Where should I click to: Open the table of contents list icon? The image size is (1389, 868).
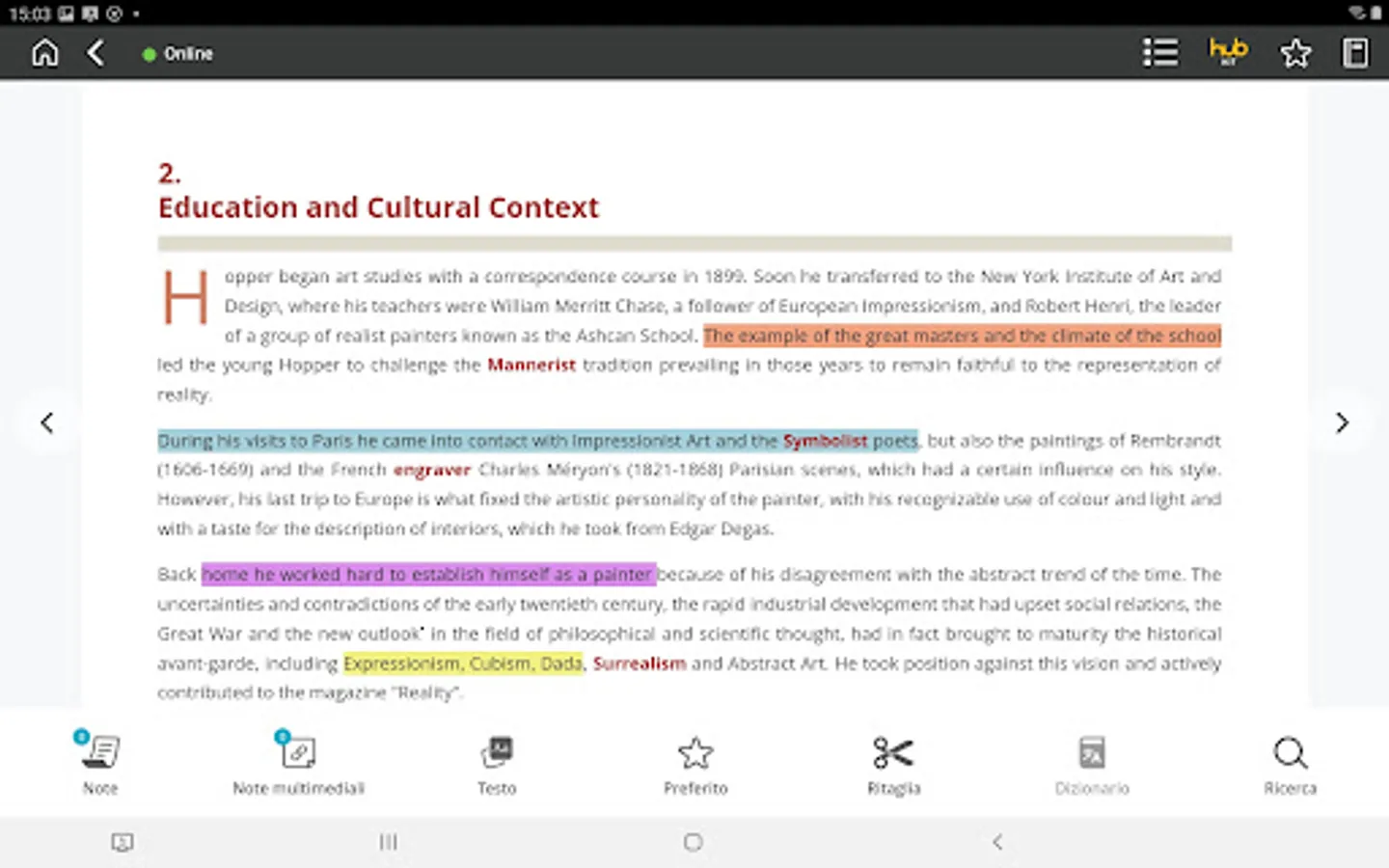click(1160, 52)
